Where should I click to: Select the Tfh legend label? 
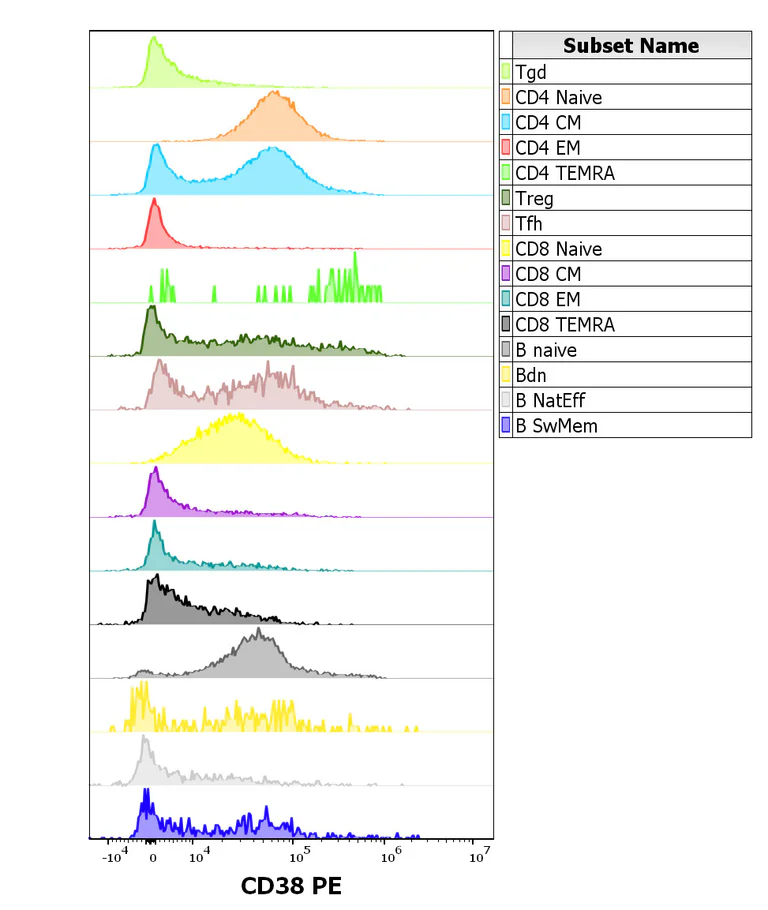tap(529, 223)
